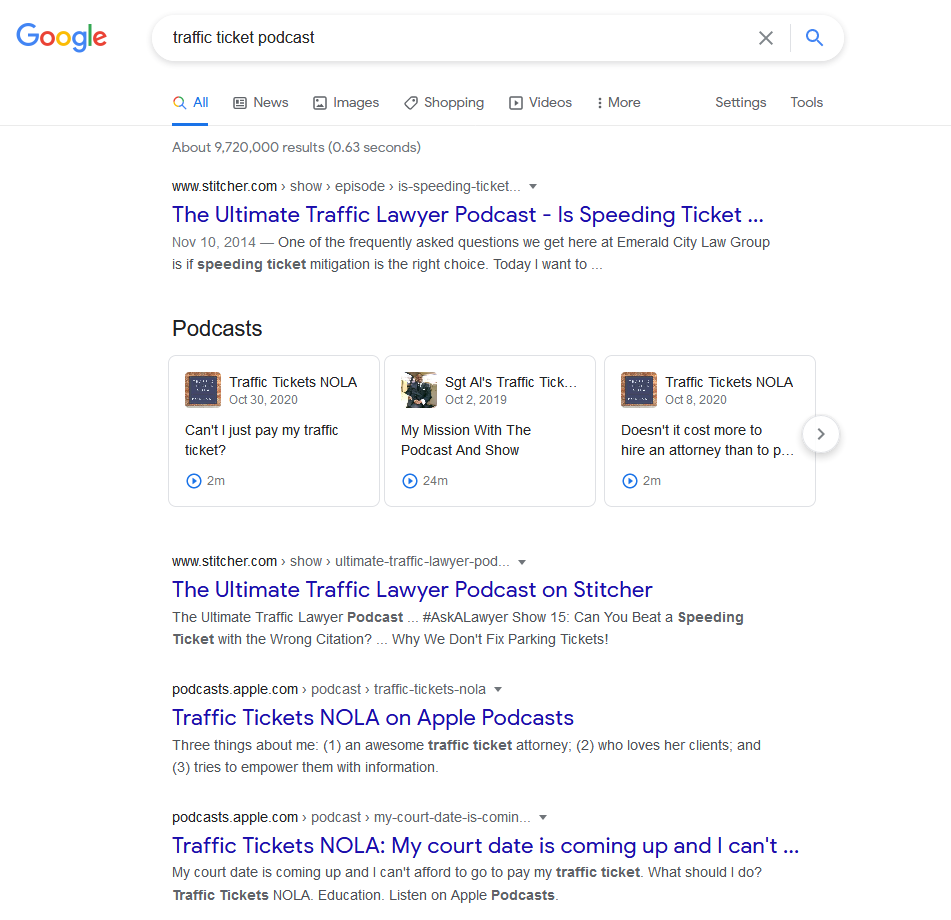This screenshot has width=951, height=920.
Task: Click Oct 2, 2019 date on Sgt Al's card
Action: (476, 400)
